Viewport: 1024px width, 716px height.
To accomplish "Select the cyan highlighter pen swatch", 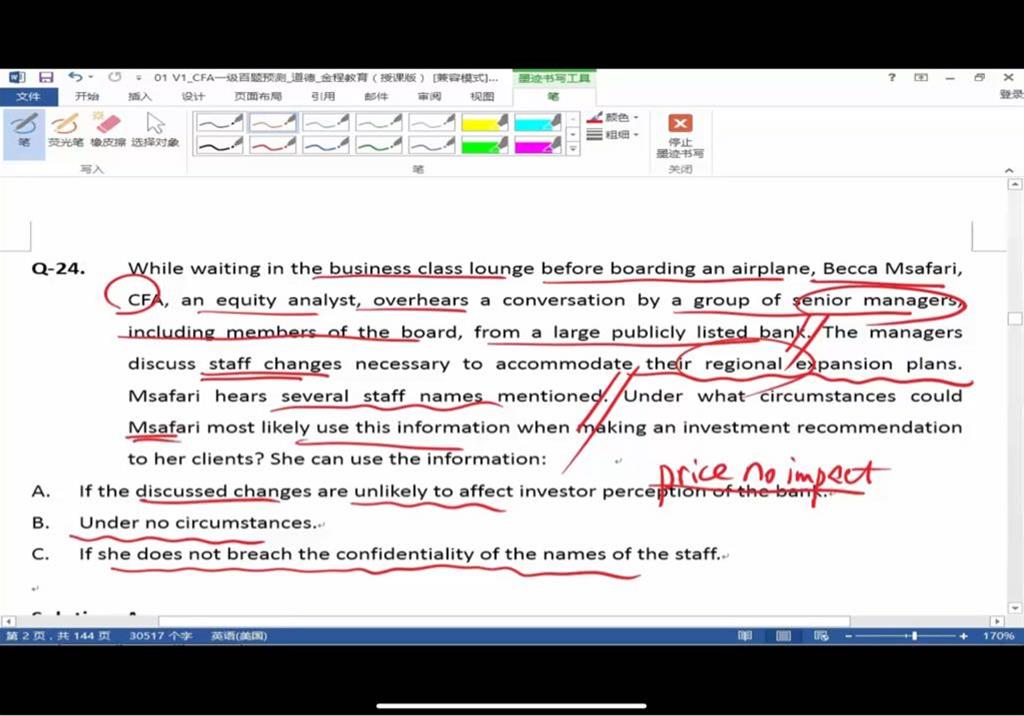I will (x=537, y=122).
